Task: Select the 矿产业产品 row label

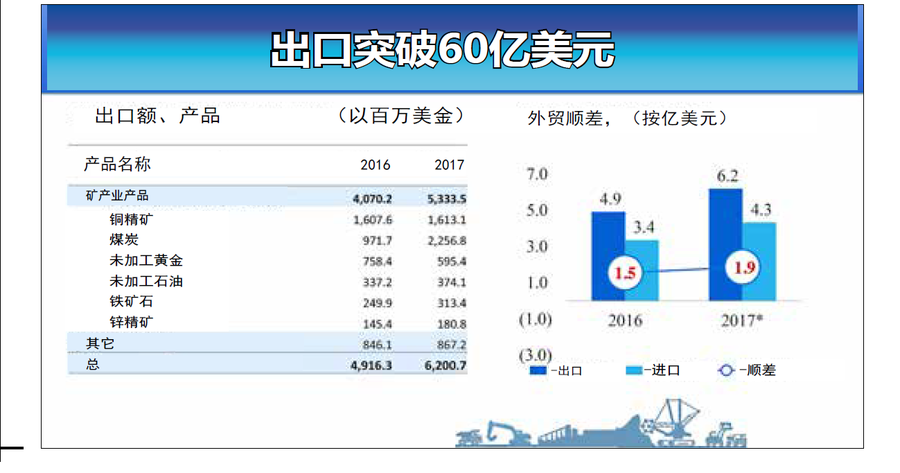Action: pyautogui.click(x=117, y=196)
